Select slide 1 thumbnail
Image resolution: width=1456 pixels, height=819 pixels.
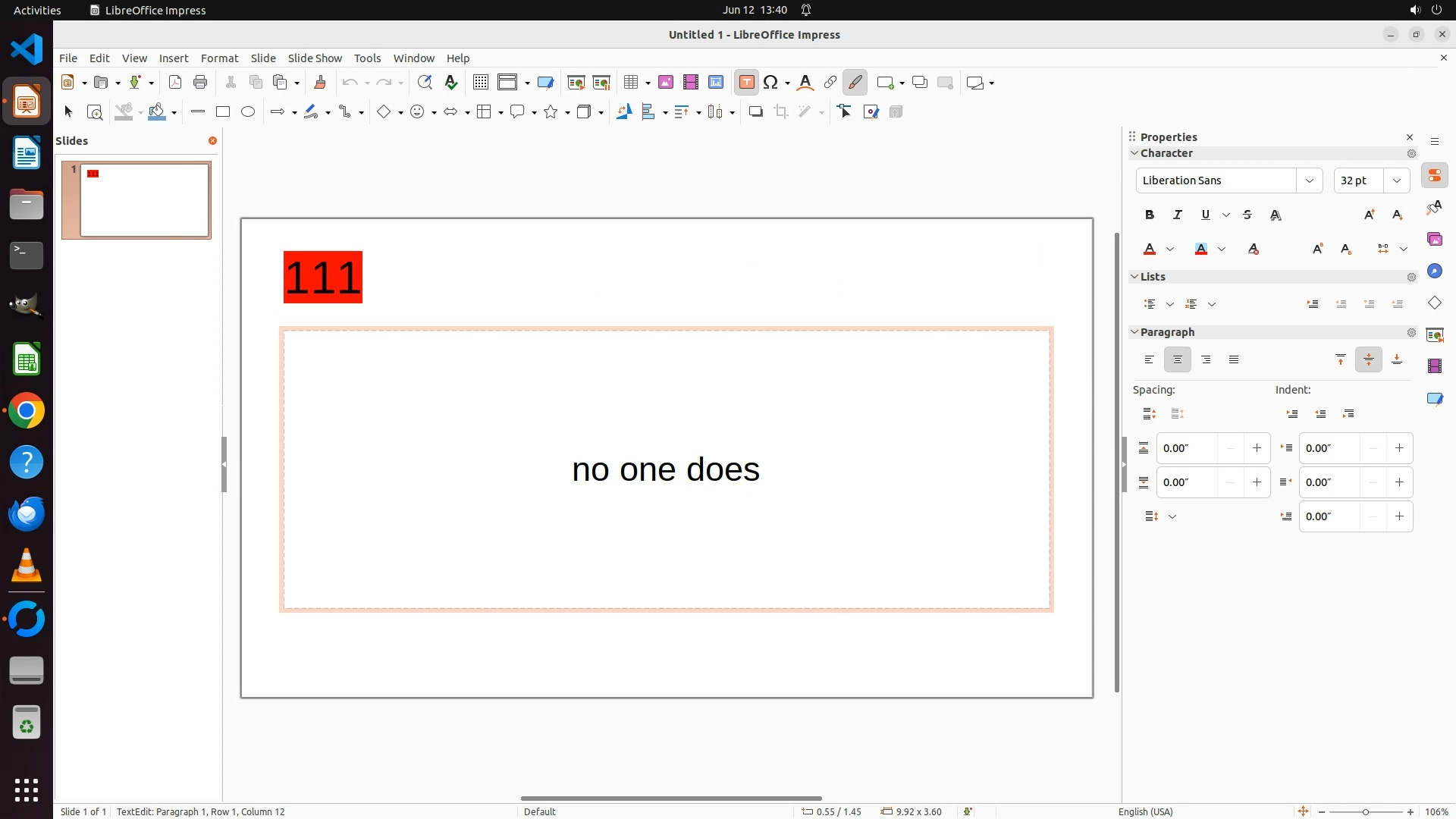pos(144,200)
